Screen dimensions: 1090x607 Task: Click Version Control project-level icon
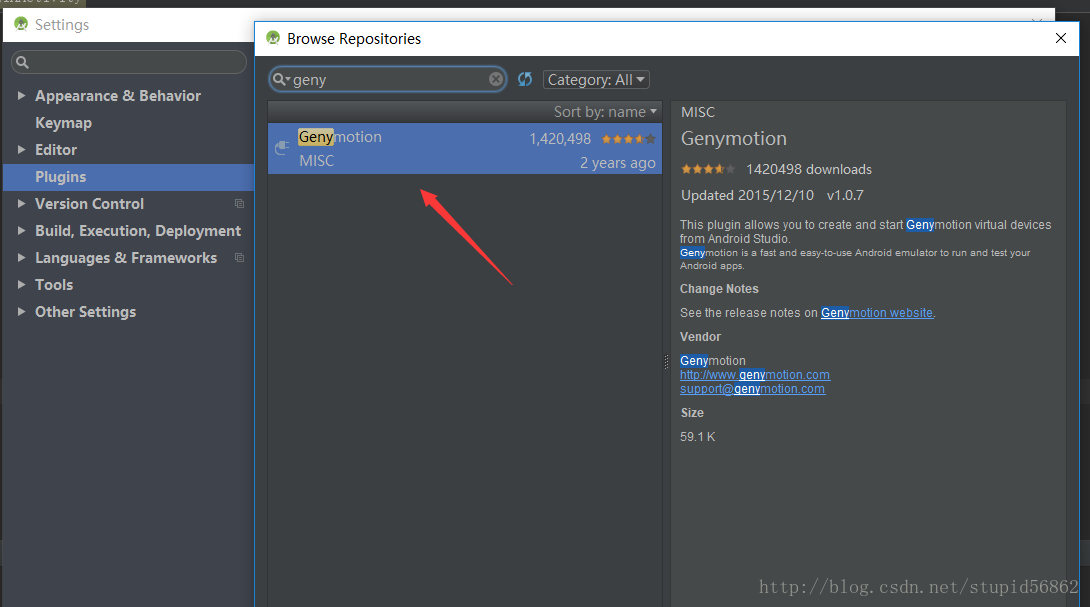coord(239,204)
